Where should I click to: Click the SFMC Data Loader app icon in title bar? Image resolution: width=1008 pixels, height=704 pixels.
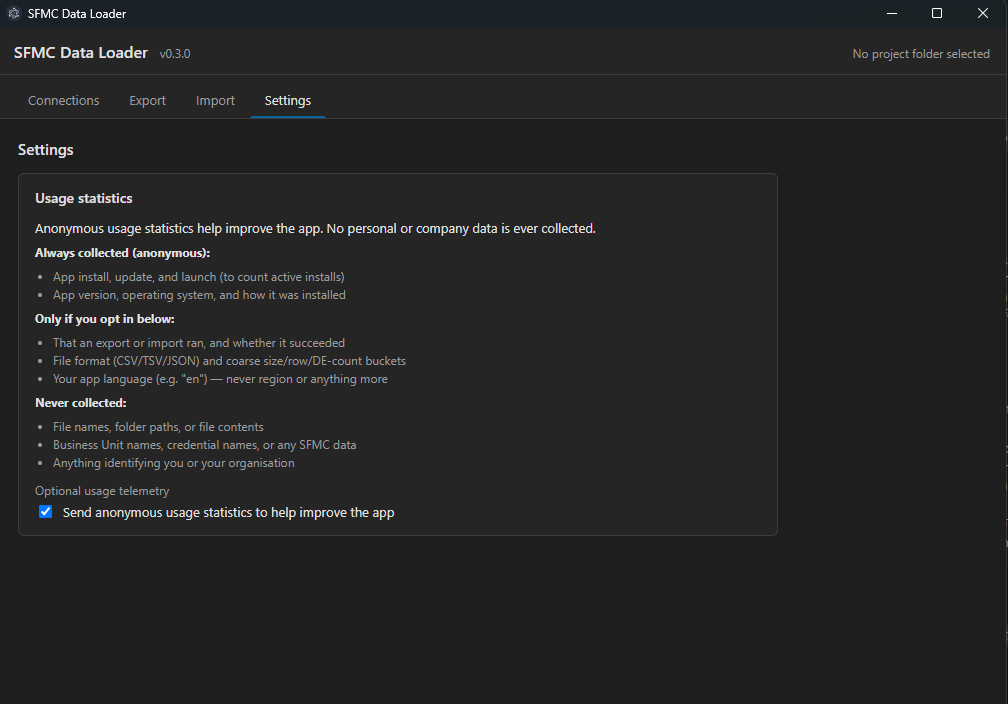[14, 14]
